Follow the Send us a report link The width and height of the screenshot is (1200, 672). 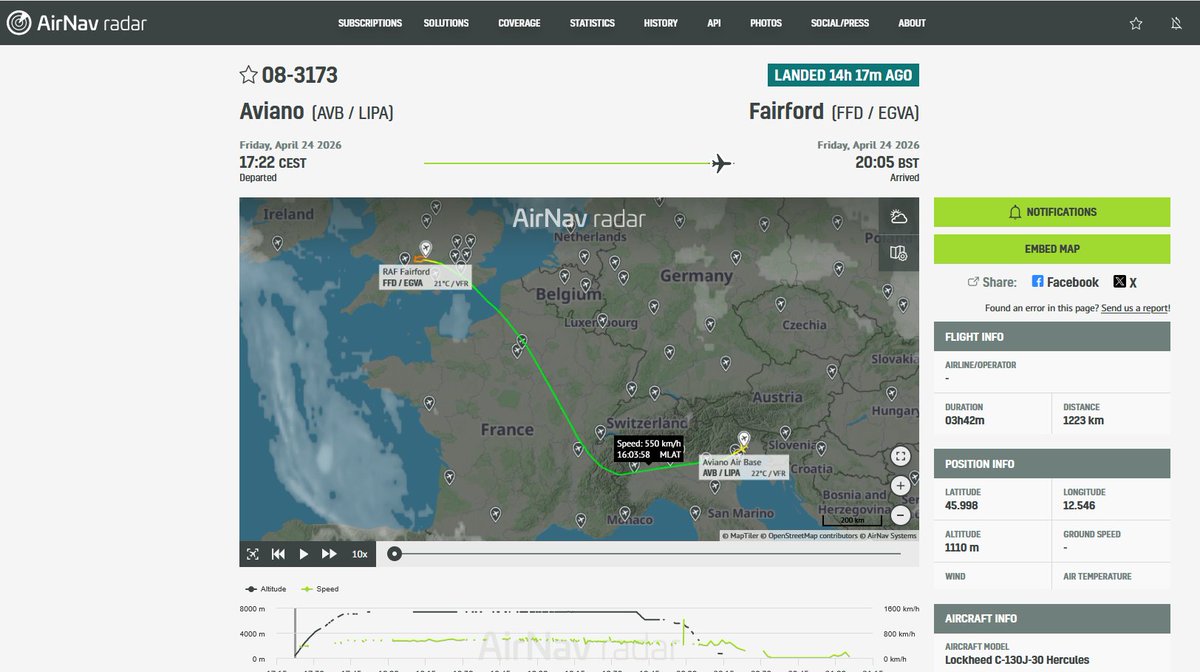coord(1135,308)
